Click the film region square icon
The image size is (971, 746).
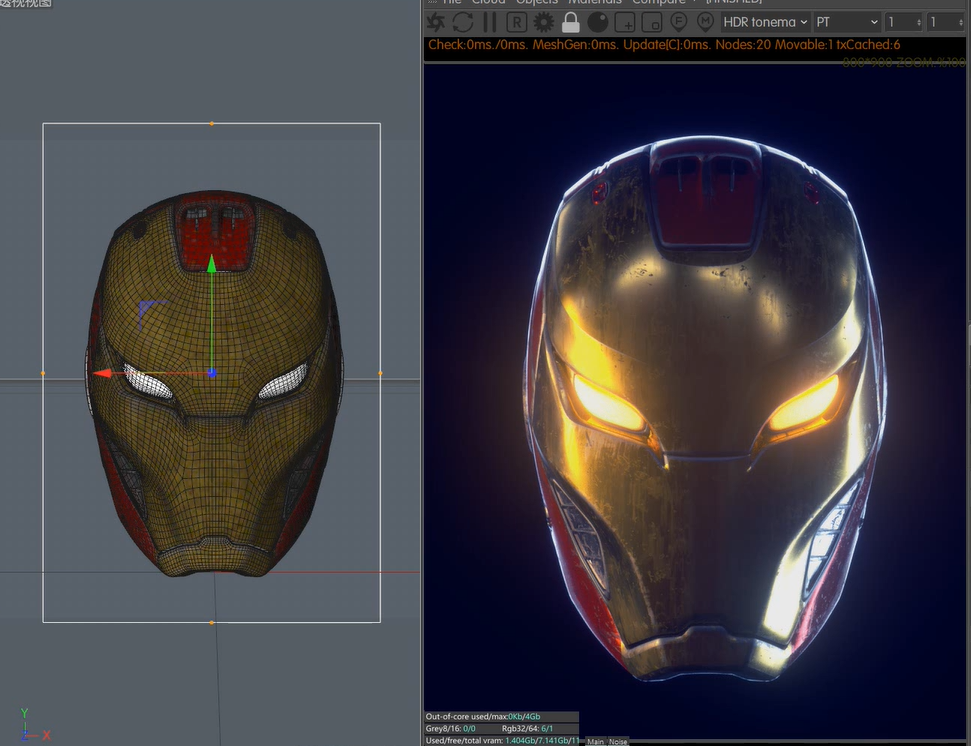pyautogui.click(x=651, y=22)
